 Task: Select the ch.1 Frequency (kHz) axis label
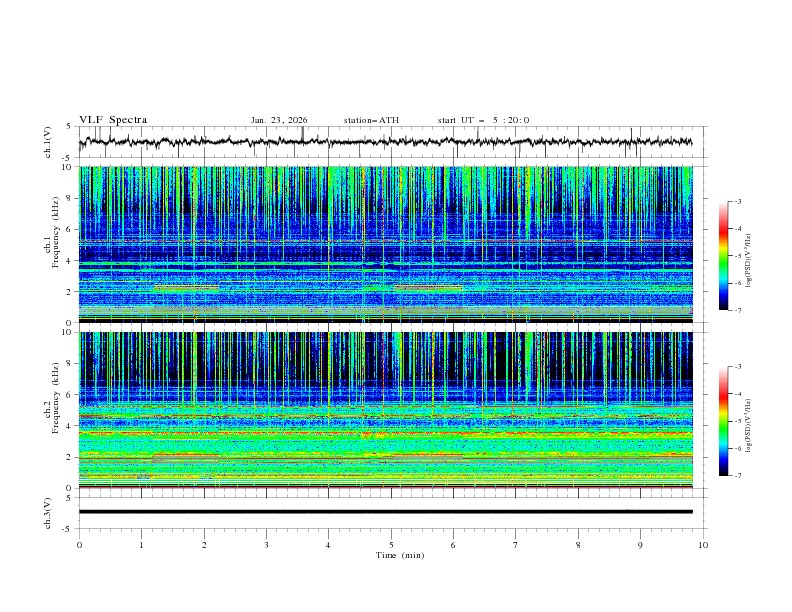click(58, 238)
